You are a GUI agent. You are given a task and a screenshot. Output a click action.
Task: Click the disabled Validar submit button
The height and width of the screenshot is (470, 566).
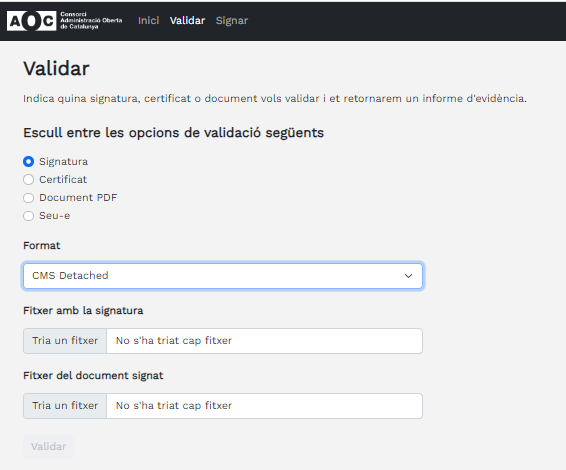[x=48, y=447]
